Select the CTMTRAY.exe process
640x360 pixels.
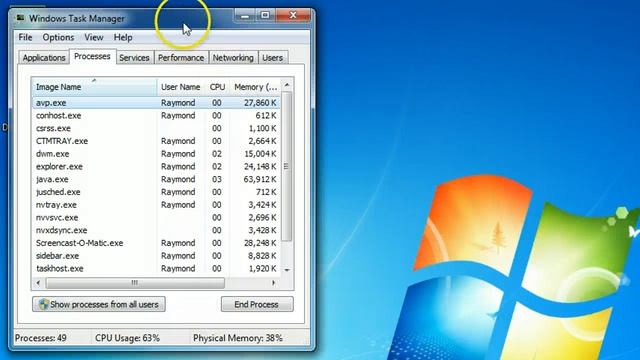[156, 141]
